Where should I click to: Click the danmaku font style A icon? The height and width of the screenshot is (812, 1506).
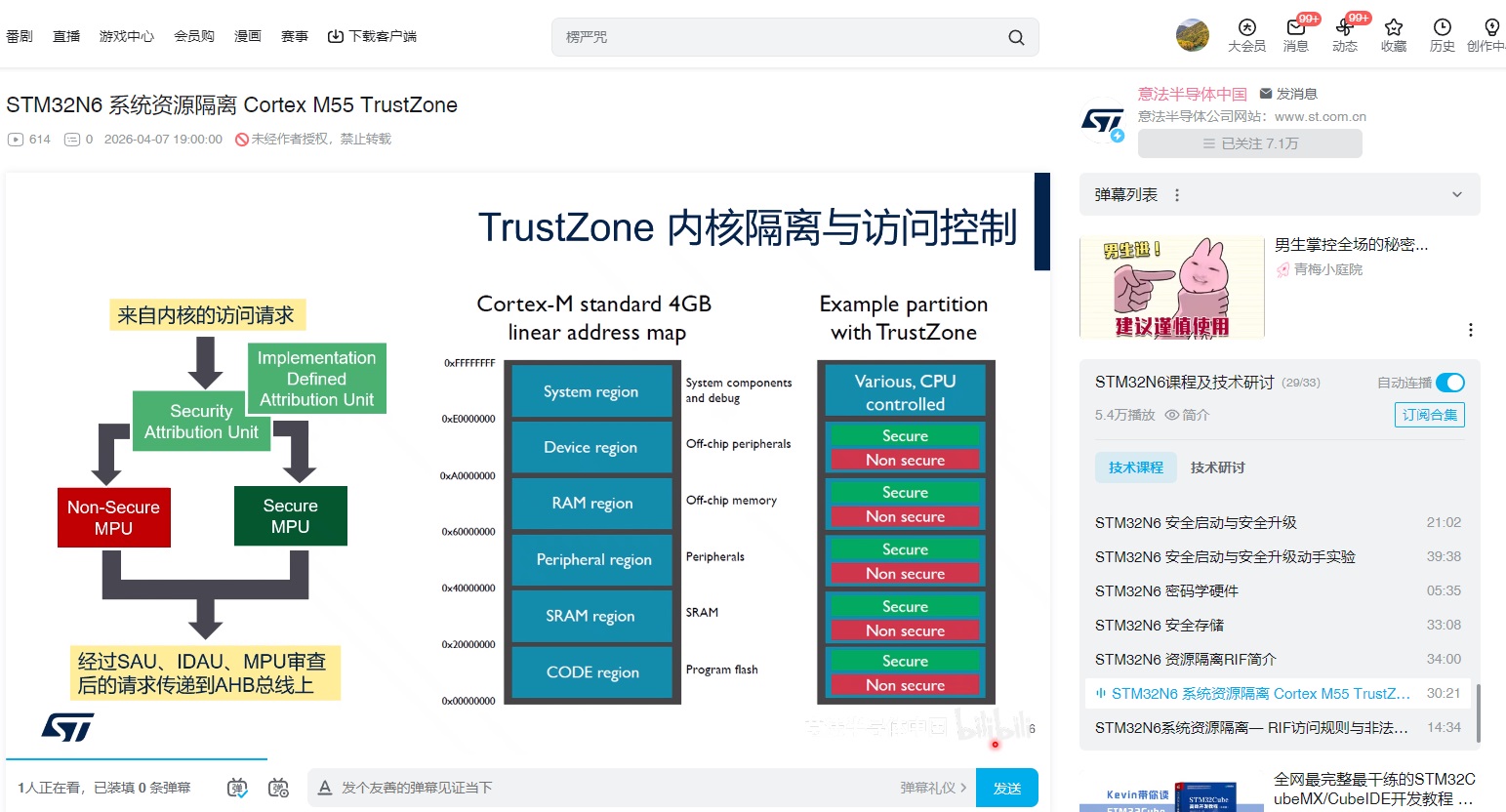[325, 788]
